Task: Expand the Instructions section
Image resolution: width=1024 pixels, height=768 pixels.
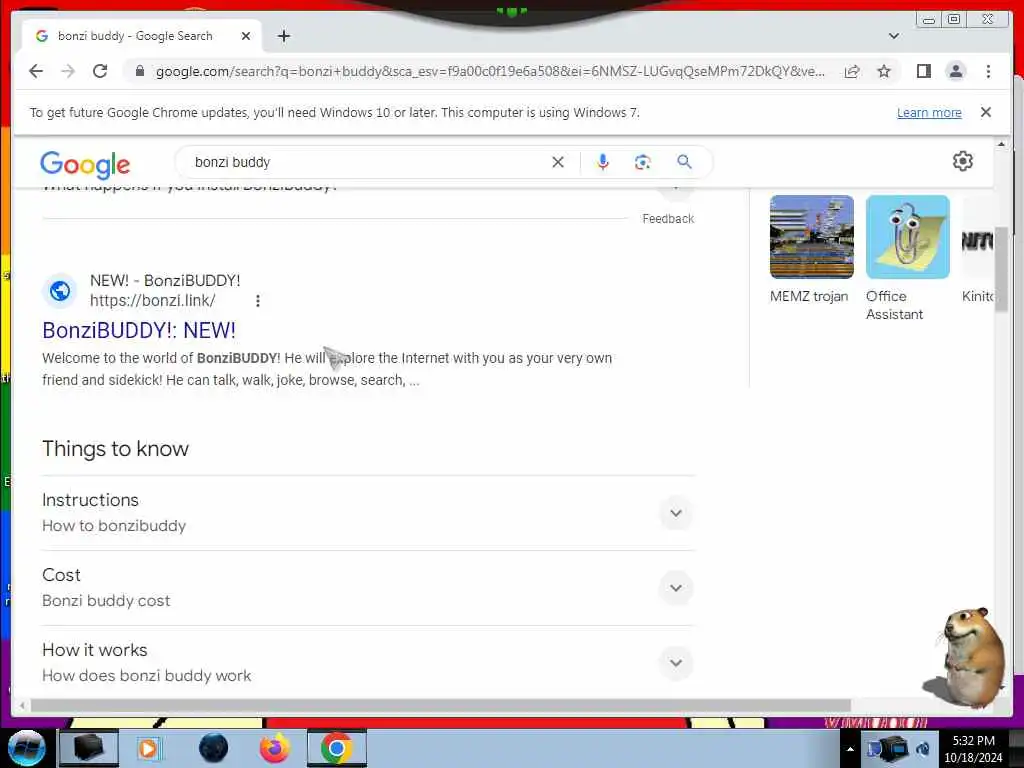Action: (x=367, y=513)
